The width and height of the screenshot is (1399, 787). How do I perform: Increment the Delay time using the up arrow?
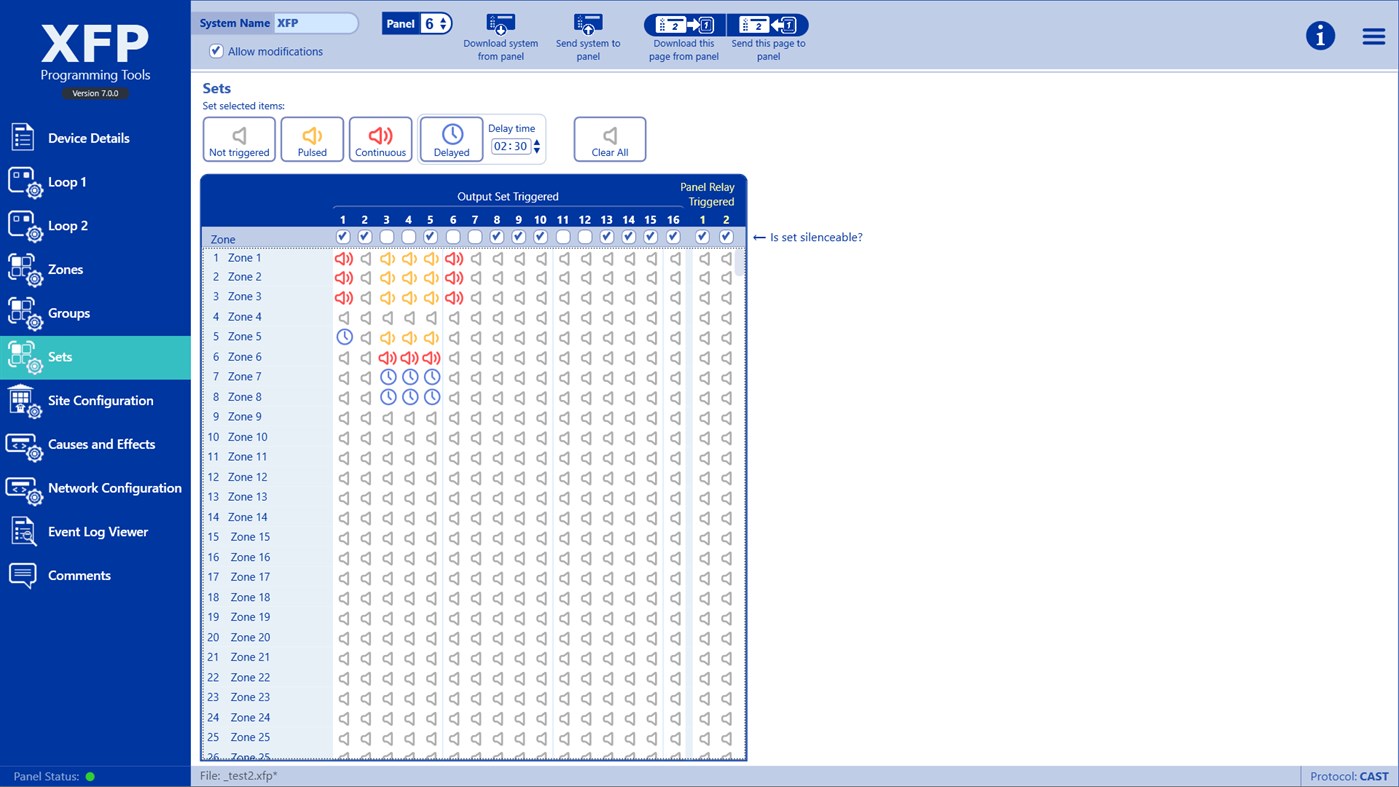point(536,138)
